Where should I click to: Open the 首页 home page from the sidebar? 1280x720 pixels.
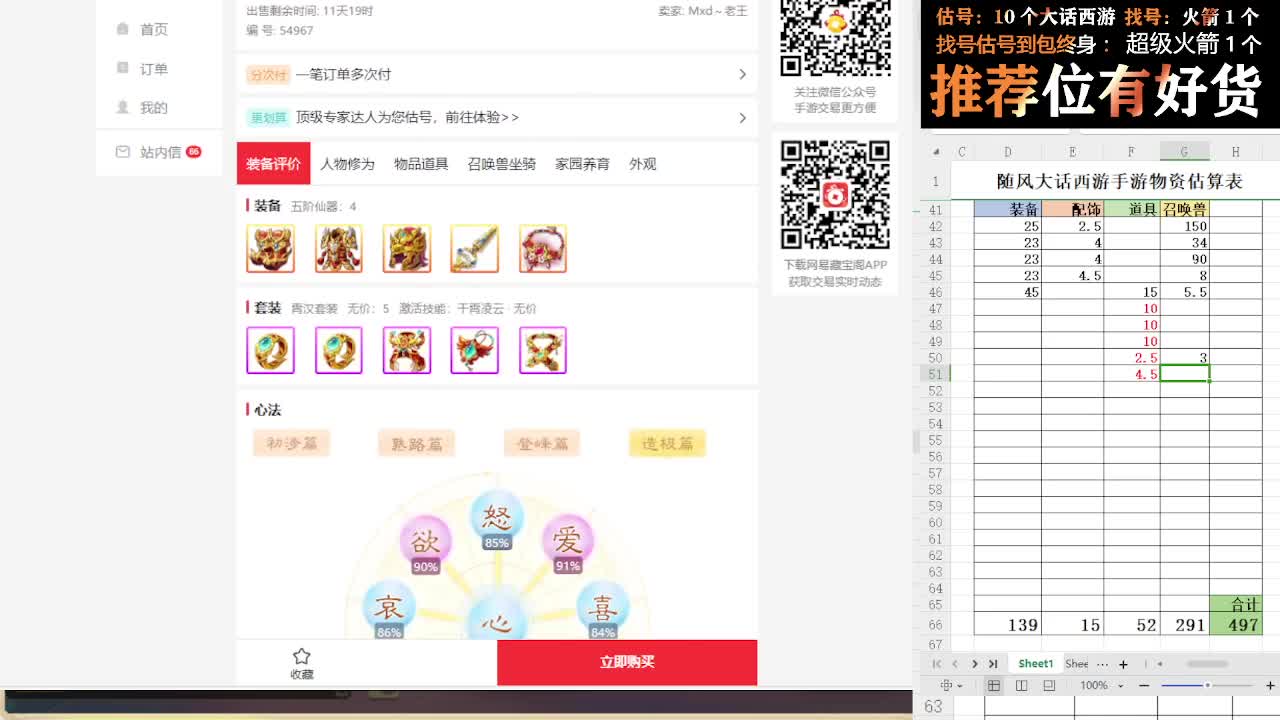tap(152, 29)
